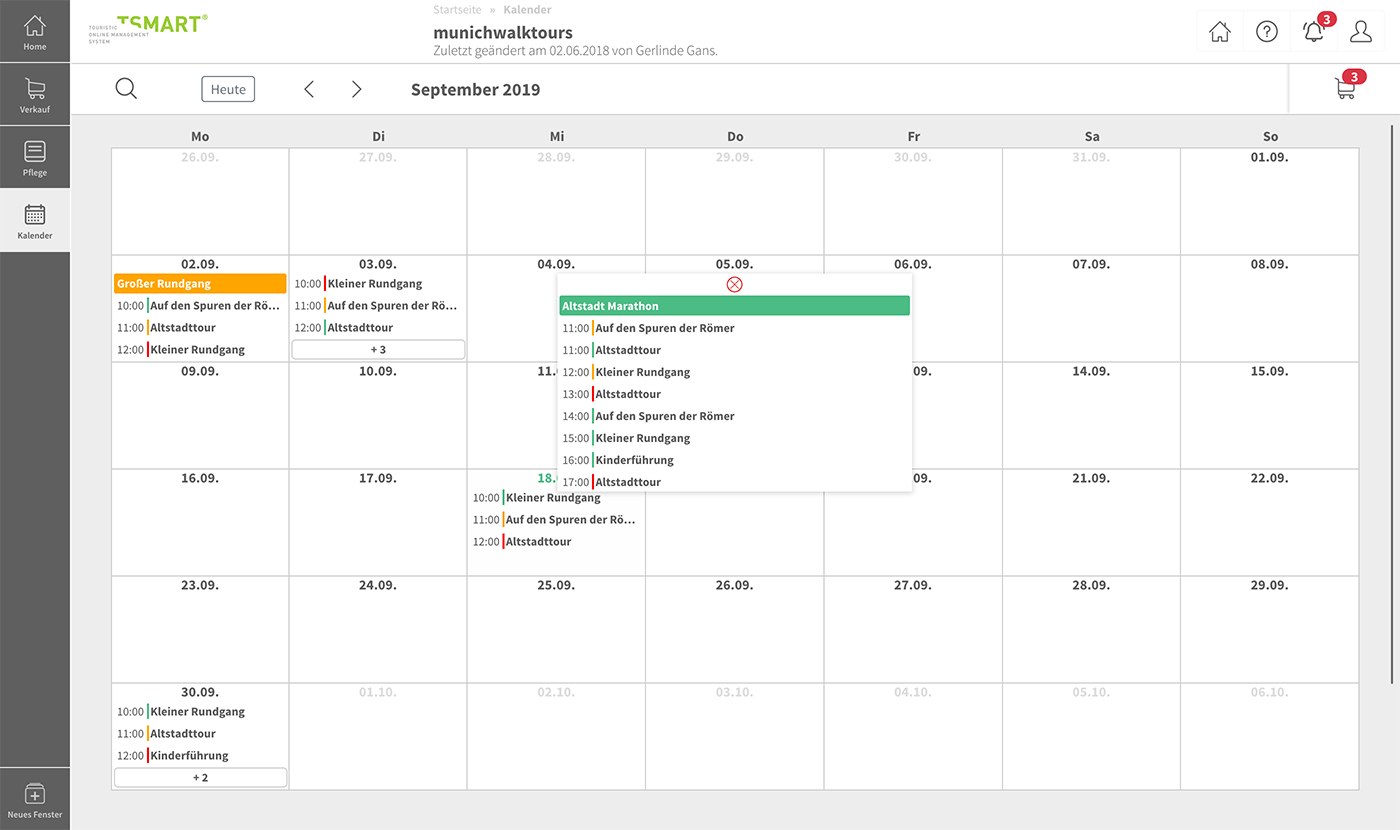Open the user profile icon

1361,32
